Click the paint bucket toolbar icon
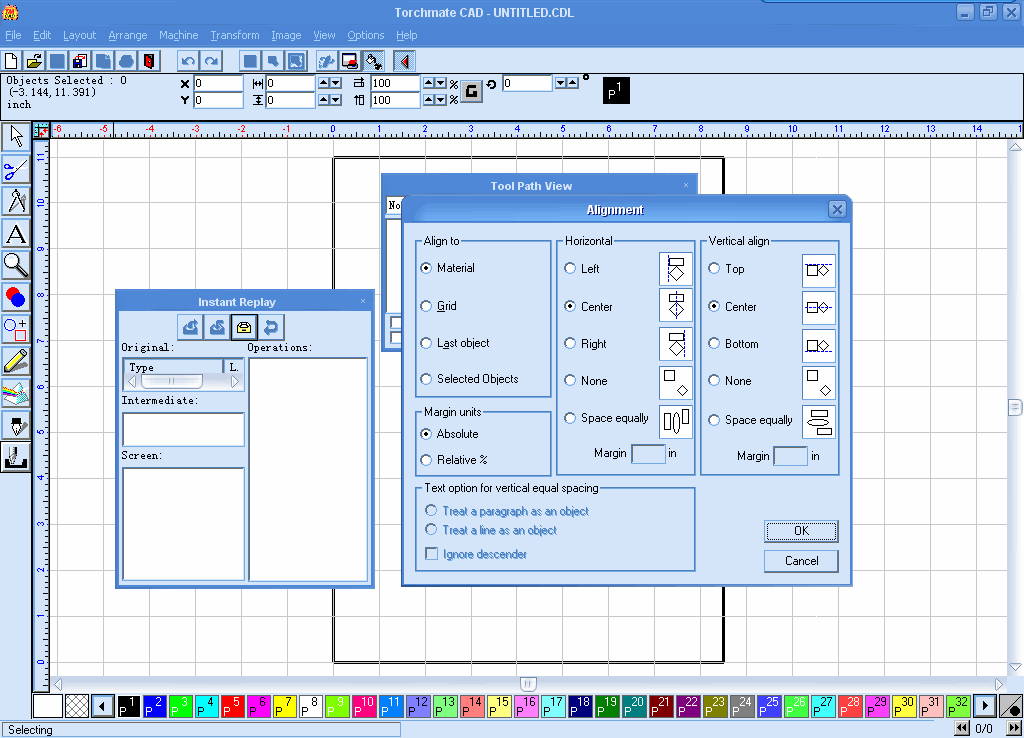The image size is (1024, 738). pos(374,61)
